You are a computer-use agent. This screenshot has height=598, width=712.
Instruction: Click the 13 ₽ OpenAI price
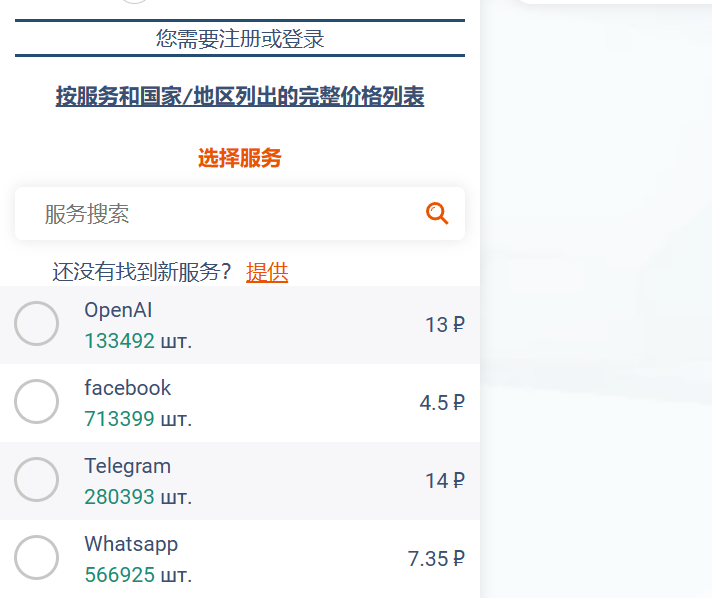pyautogui.click(x=445, y=325)
